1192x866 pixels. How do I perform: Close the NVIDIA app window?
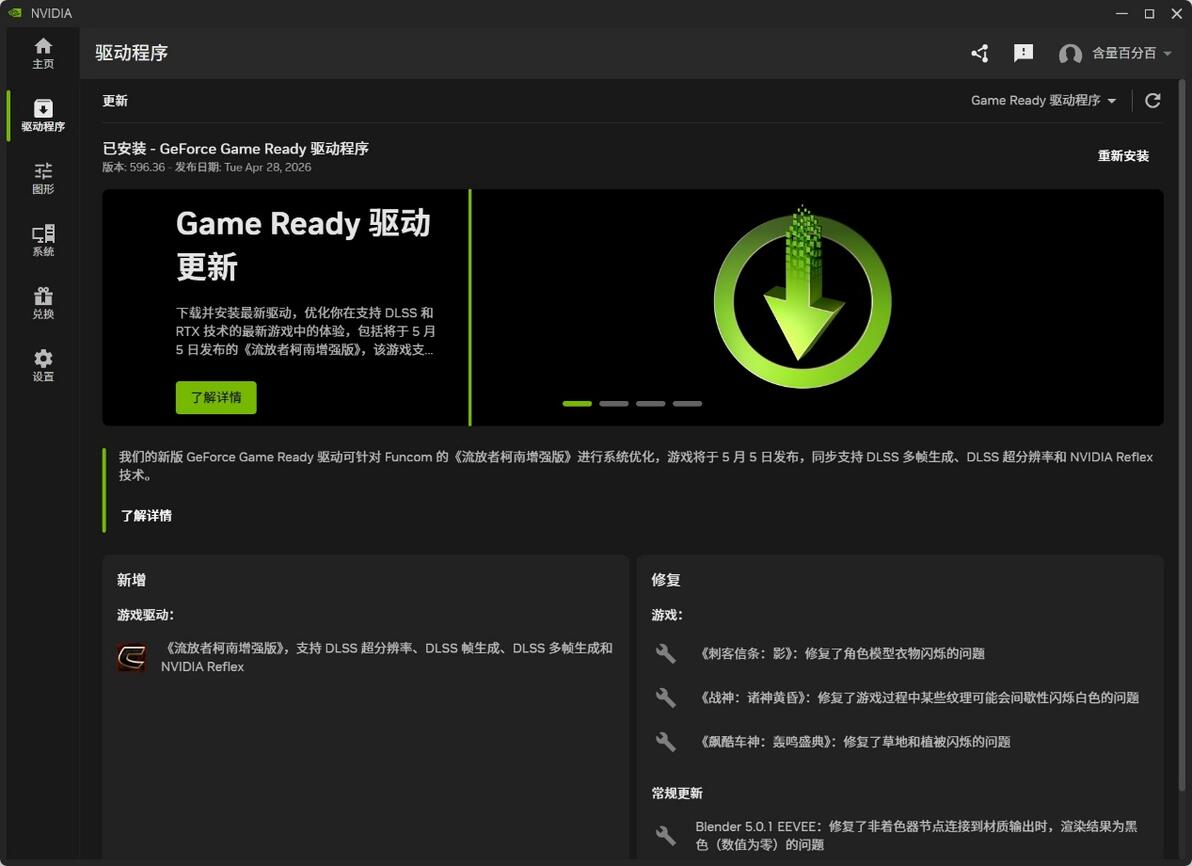(x=1177, y=13)
